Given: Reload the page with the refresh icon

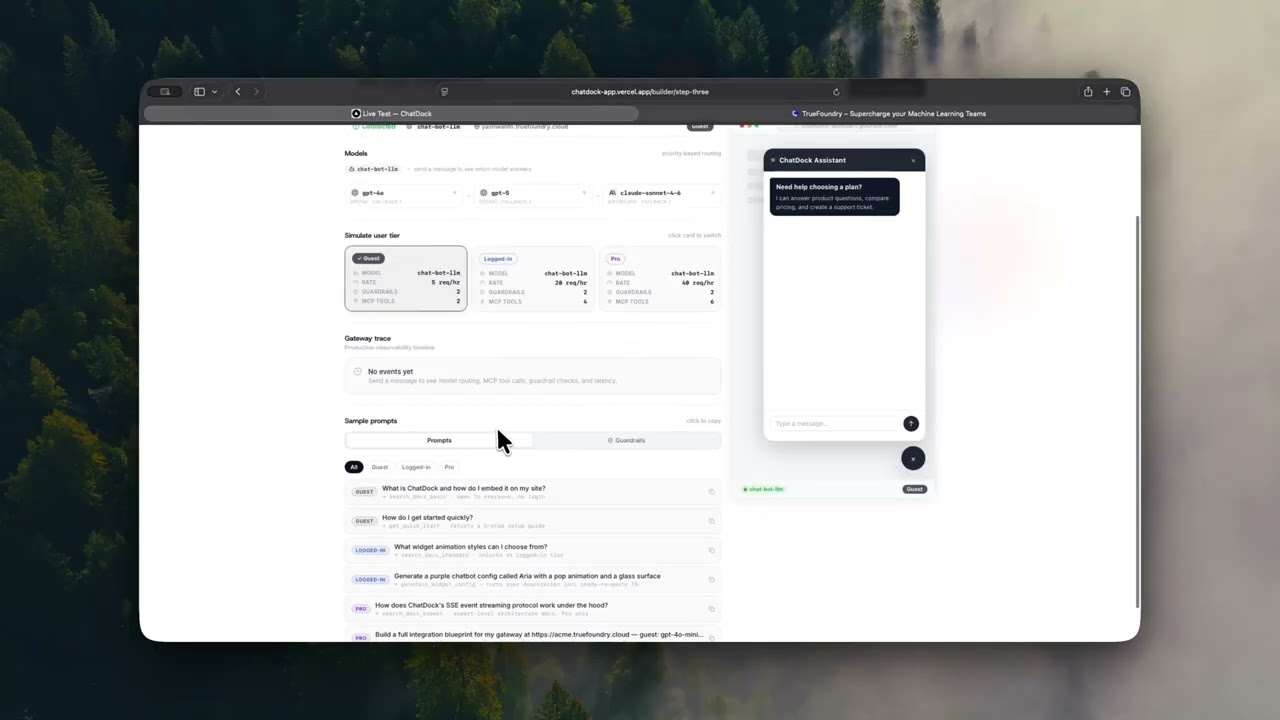Looking at the screenshot, I should coord(836,92).
